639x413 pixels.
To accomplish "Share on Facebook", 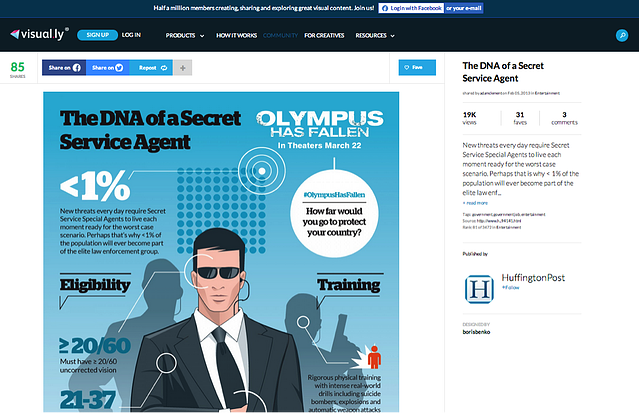I will coord(64,68).
